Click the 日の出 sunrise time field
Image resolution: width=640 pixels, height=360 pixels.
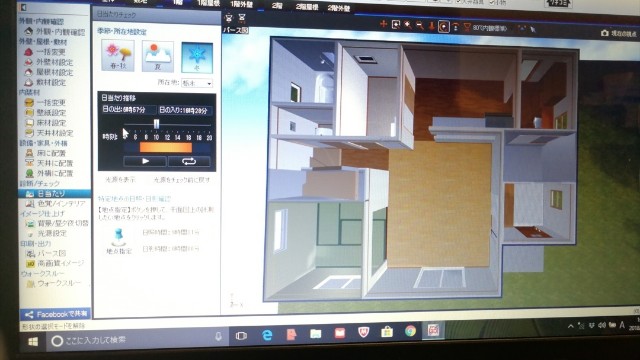tap(129, 109)
